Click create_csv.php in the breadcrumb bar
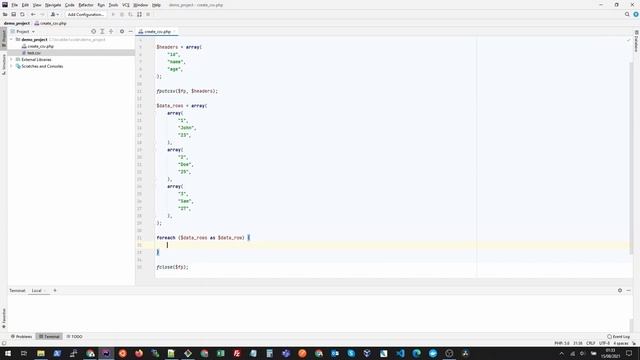This screenshot has width=640, height=360. coord(51,23)
